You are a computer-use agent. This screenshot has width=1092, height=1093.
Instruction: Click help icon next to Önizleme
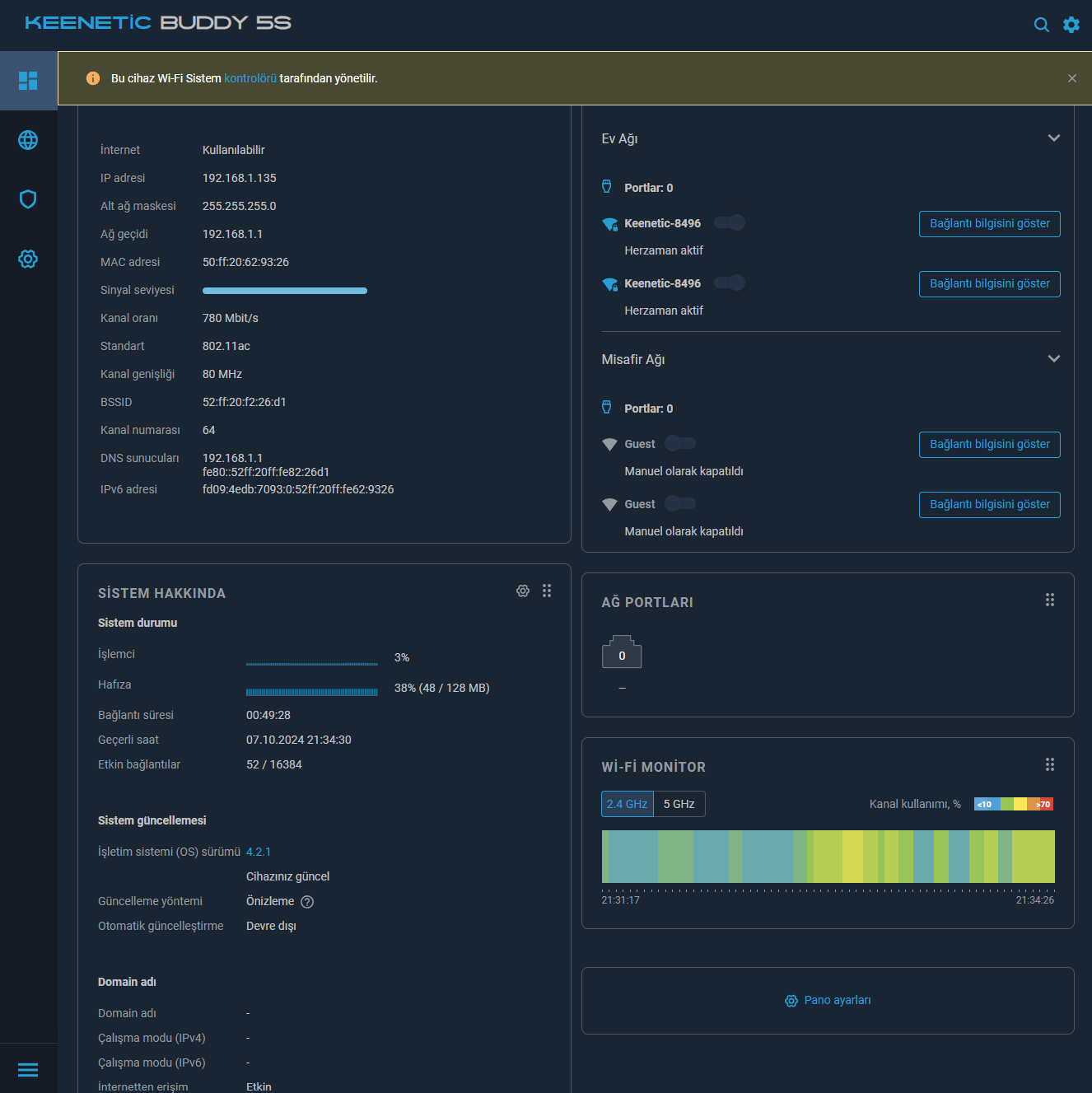click(307, 902)
